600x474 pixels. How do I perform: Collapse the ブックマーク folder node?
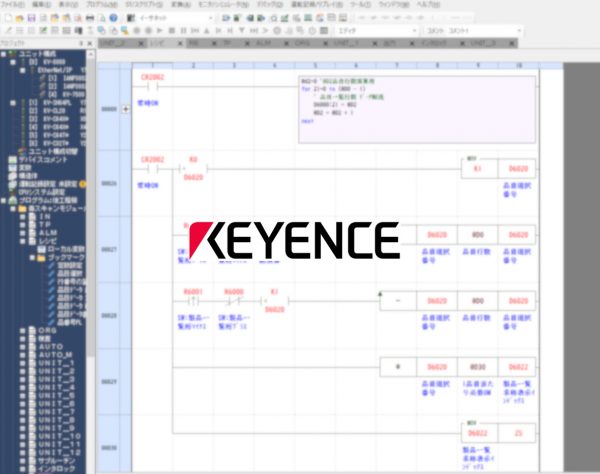pos(32,257)
